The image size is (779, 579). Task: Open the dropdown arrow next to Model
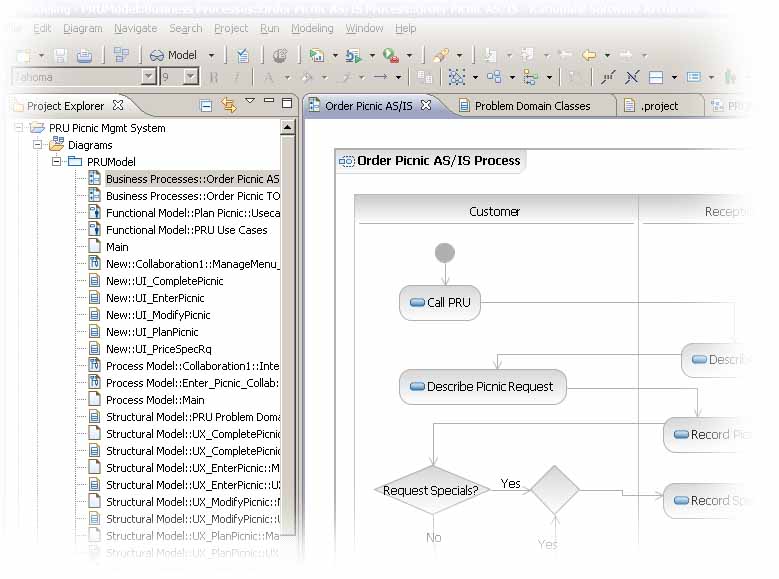coord(212,55)
